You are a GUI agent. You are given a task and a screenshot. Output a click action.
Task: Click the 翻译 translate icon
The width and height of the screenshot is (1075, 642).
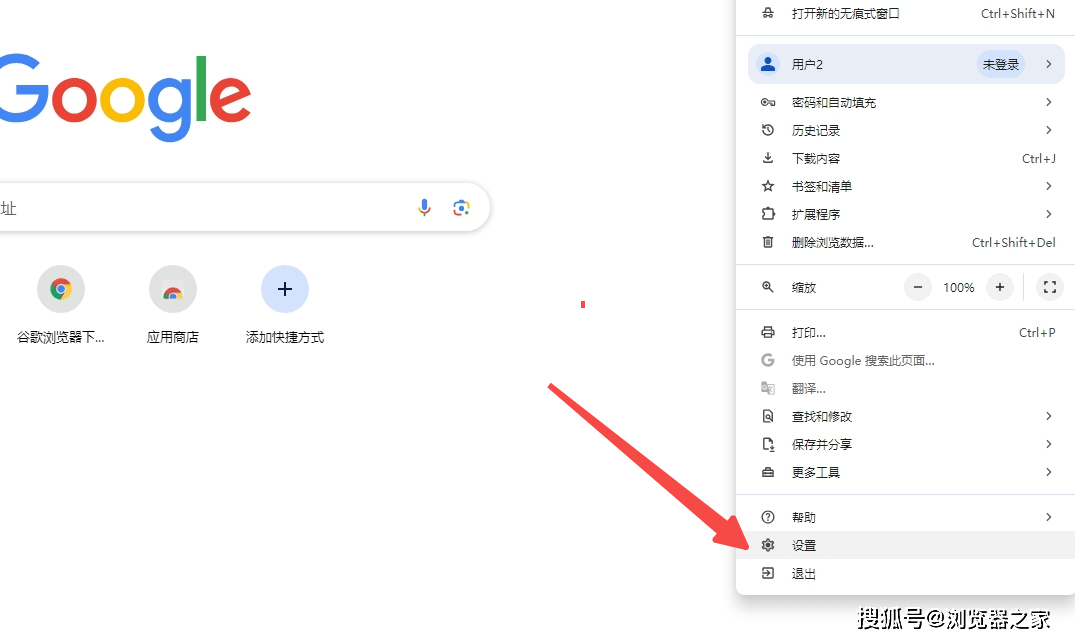click(768, 388)
